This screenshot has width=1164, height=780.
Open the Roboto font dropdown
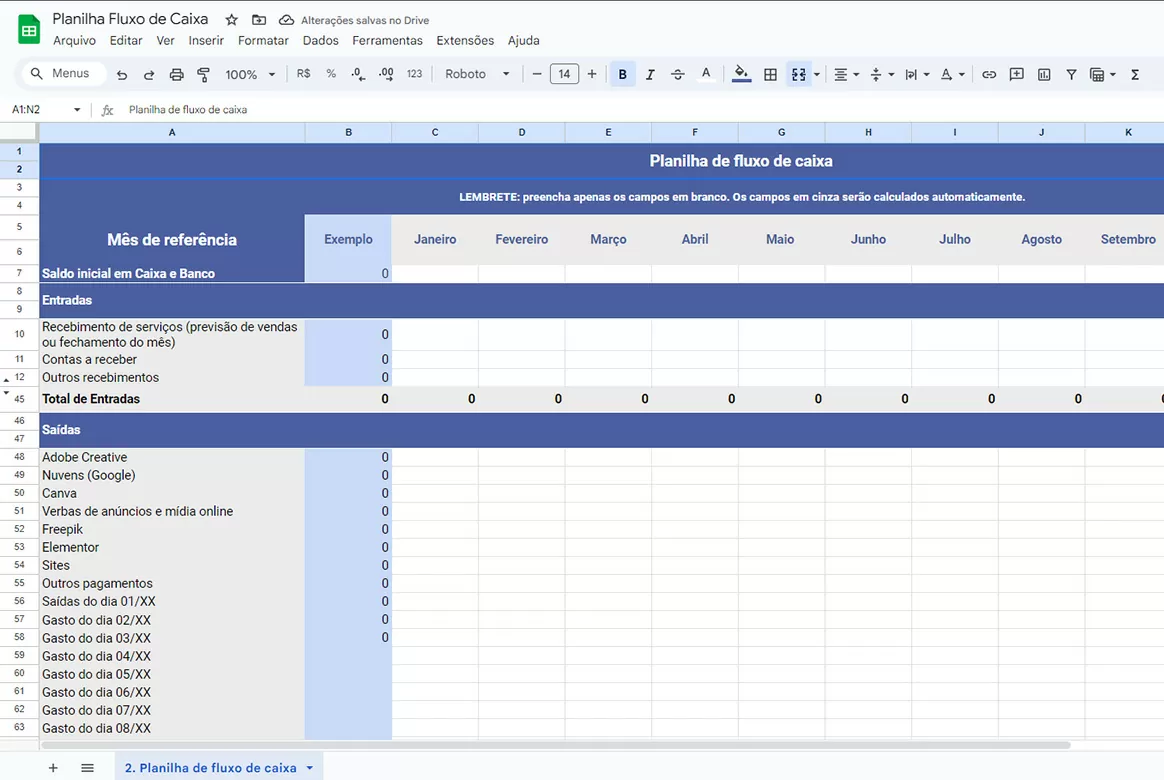coord(477,73)
